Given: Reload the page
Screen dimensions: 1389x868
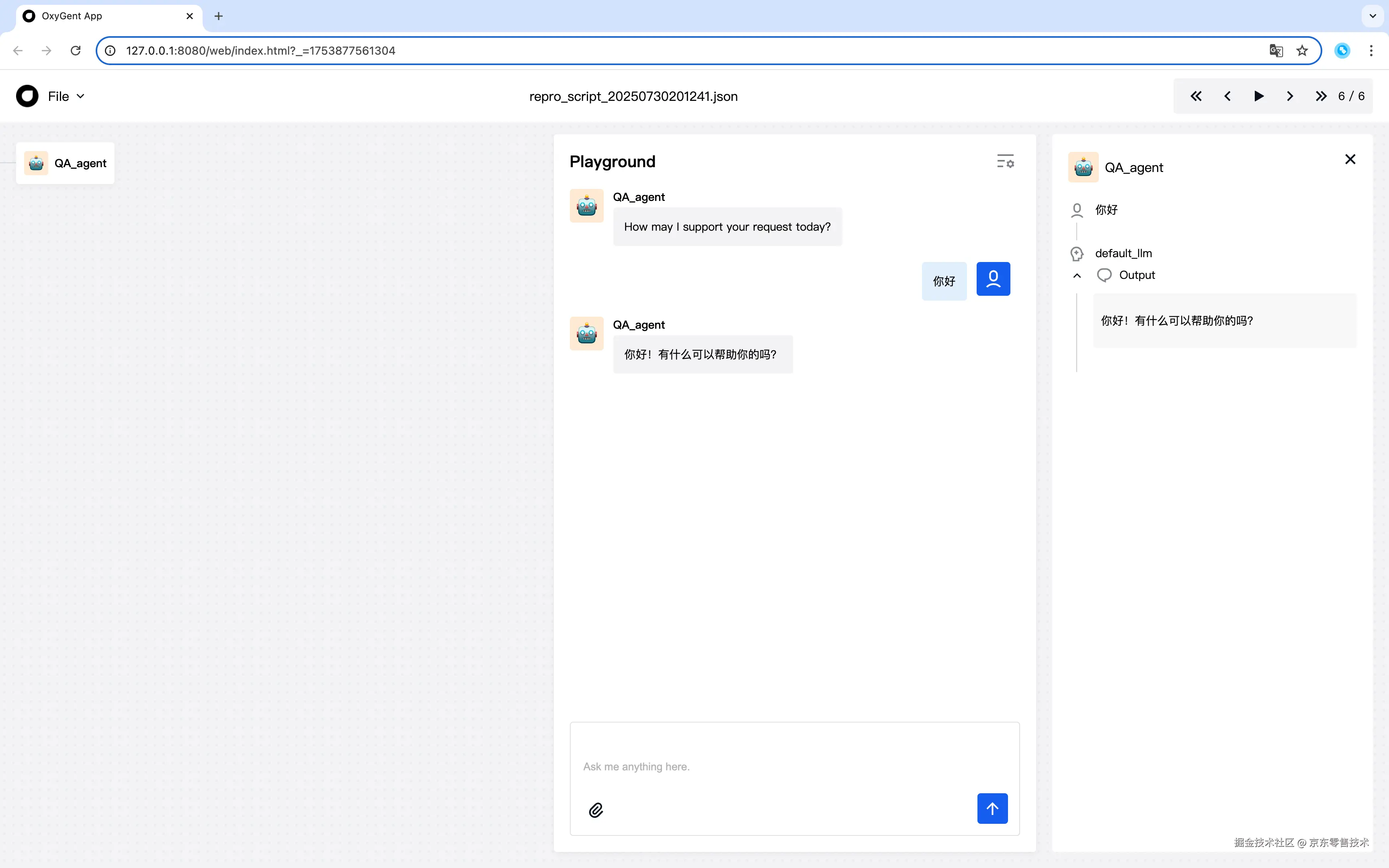Looking at the screenshot, I should 75,51.
